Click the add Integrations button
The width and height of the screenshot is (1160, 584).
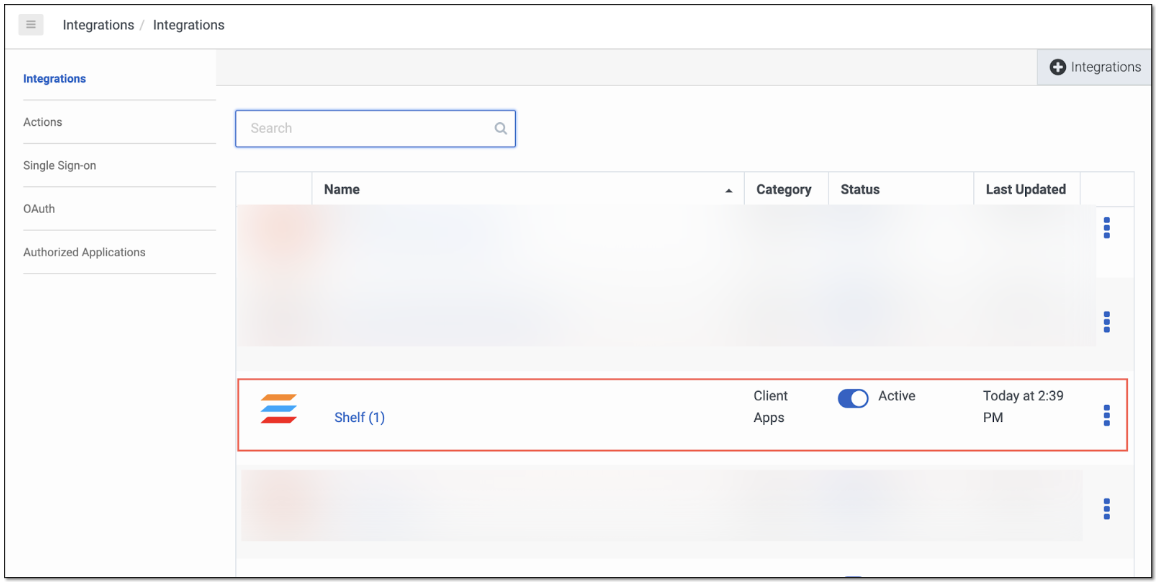[1095, 67]
